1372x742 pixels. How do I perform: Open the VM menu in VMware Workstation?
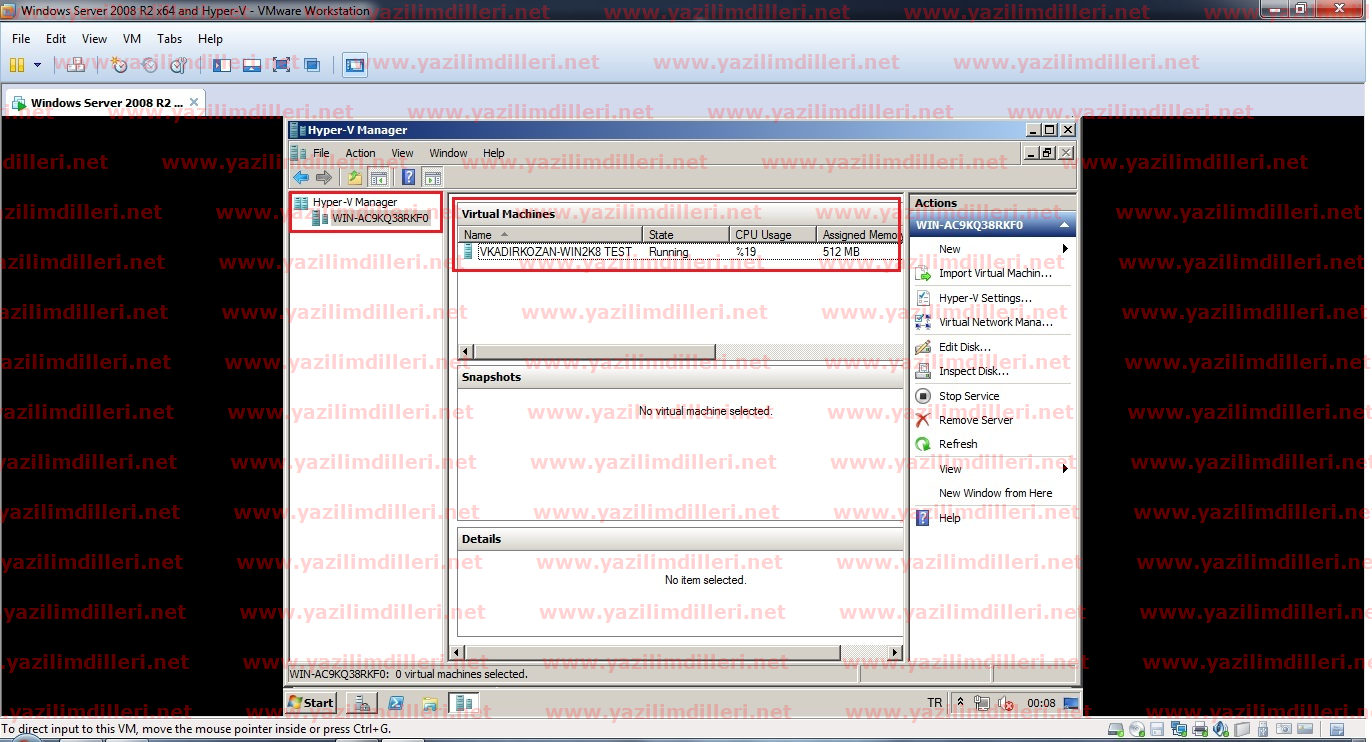[x=132, y=39]
